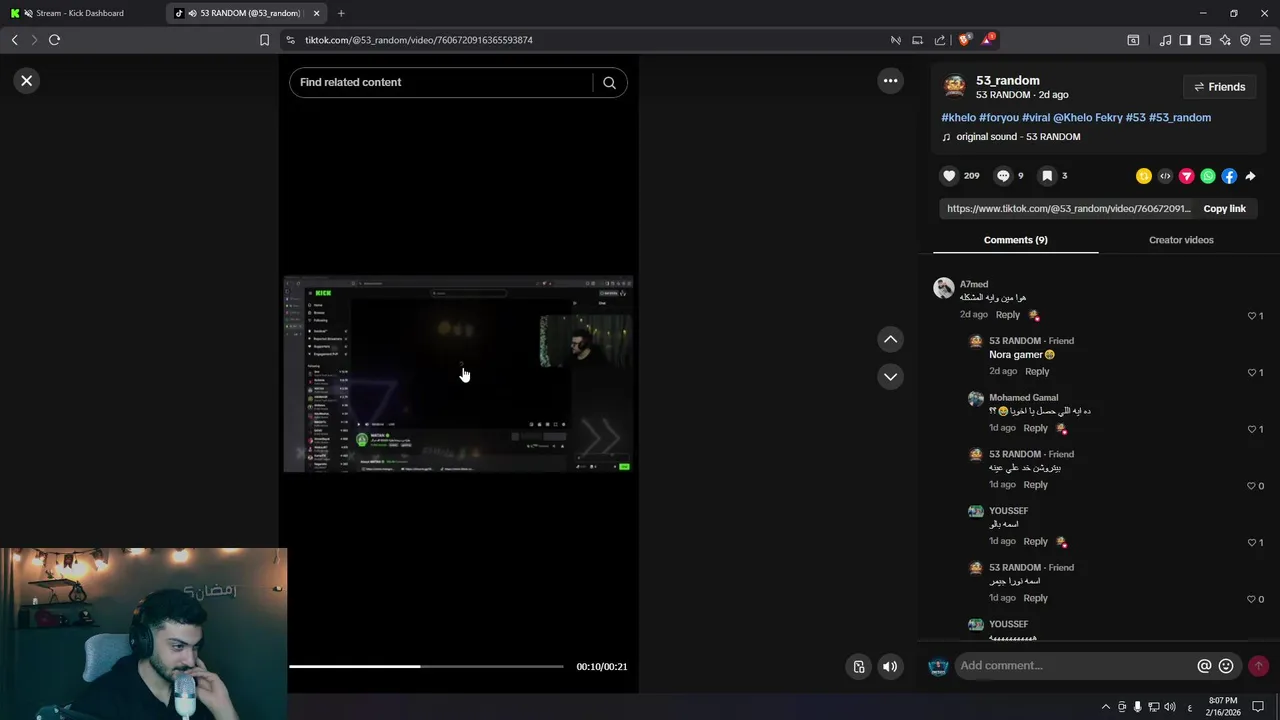Viewport: 1280px width, 720px height.
Task: Seek the video progress bar
Action: coord(426,666)
